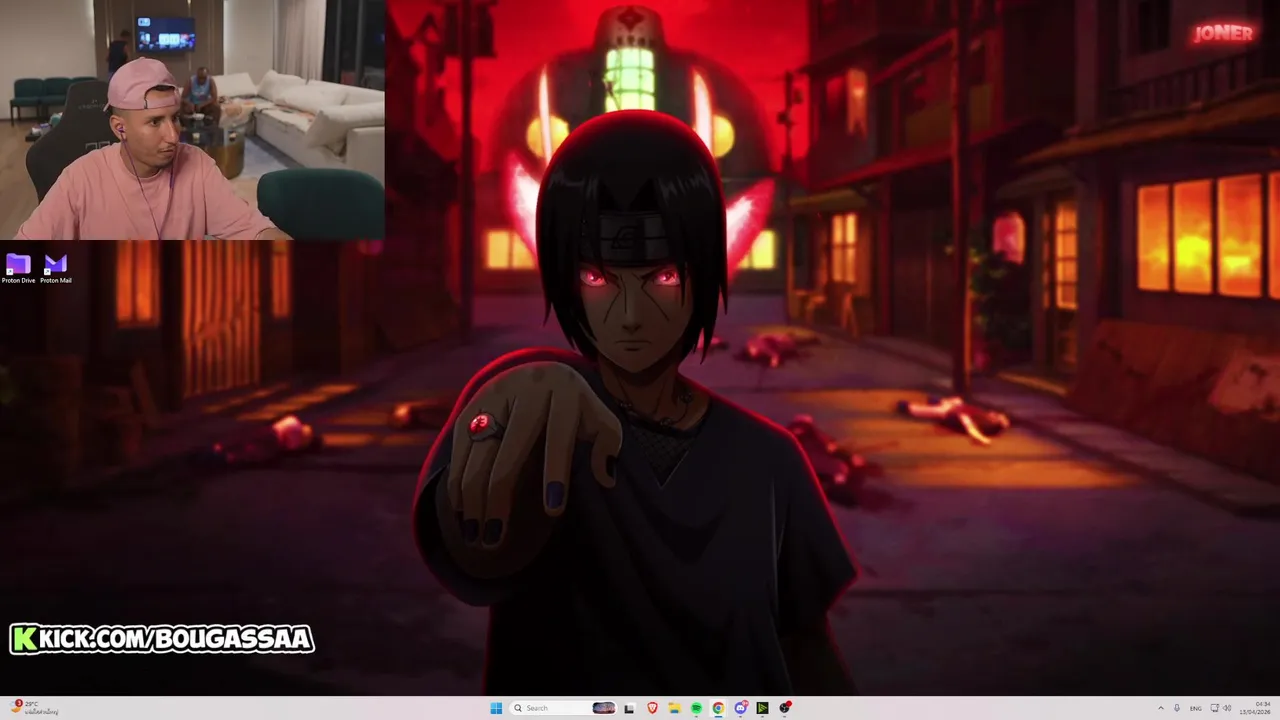1280x720 pixels.
Task: Open the clock and date flyout
Action: point(1255,708)
